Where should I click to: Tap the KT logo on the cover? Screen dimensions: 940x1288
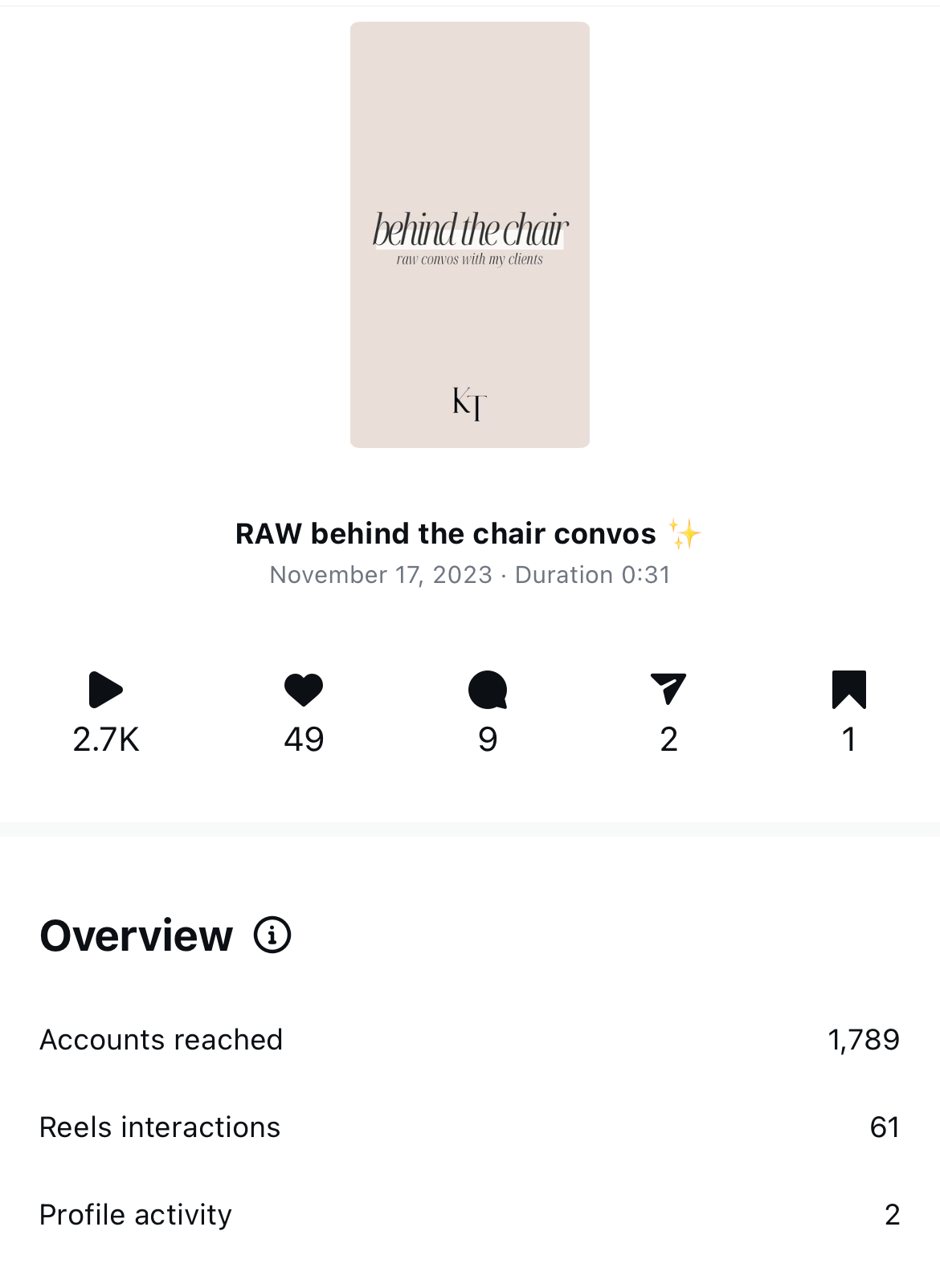(470, 403)
